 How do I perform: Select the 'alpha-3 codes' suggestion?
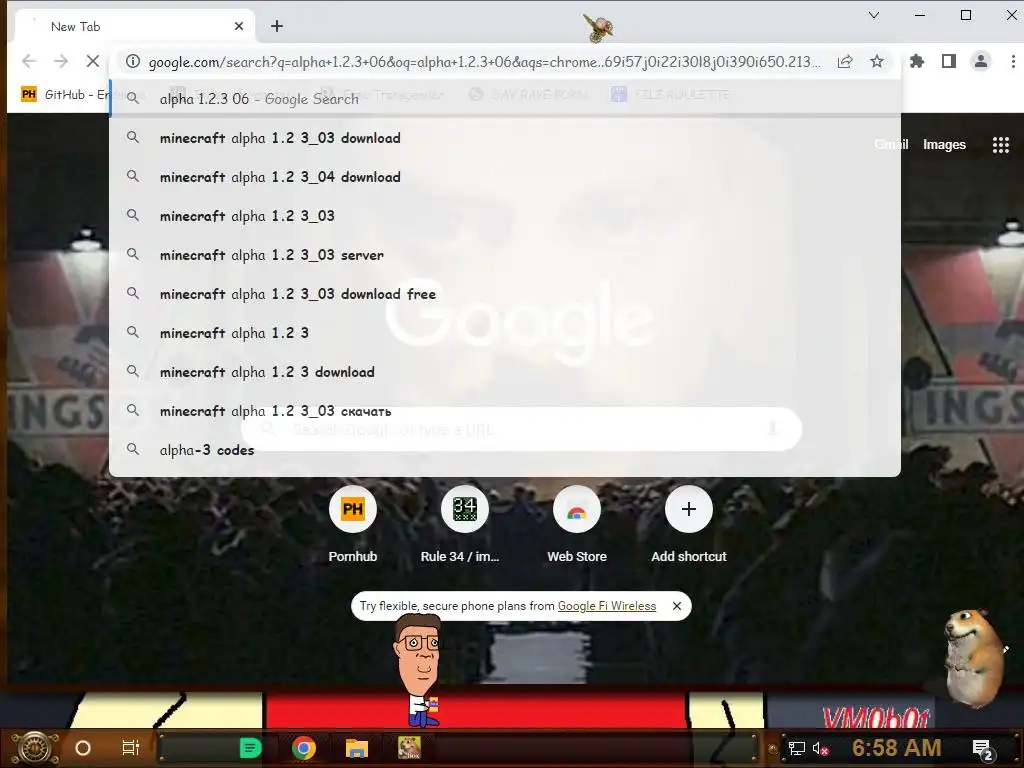(505, 450)
